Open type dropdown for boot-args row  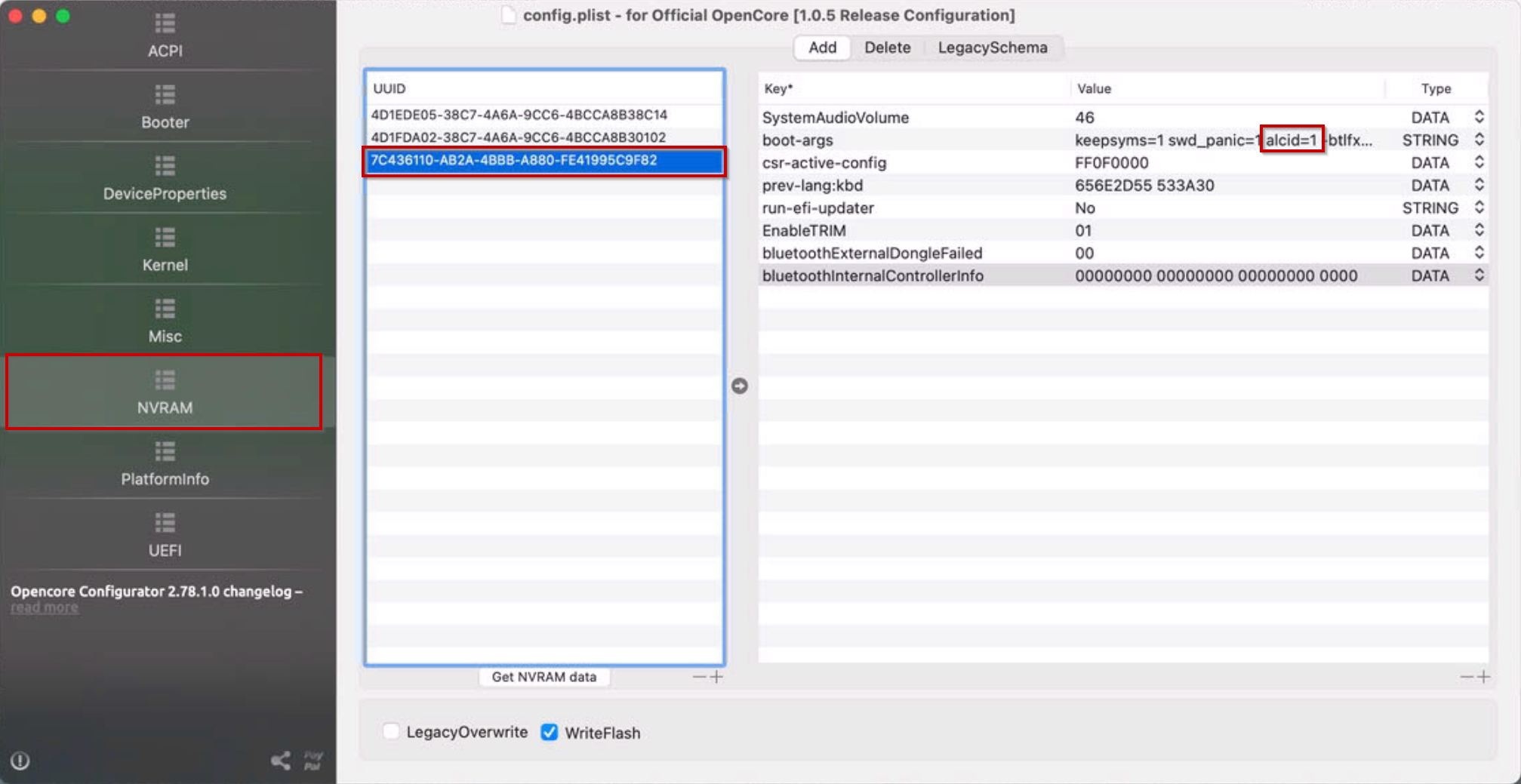(1479, 140)
